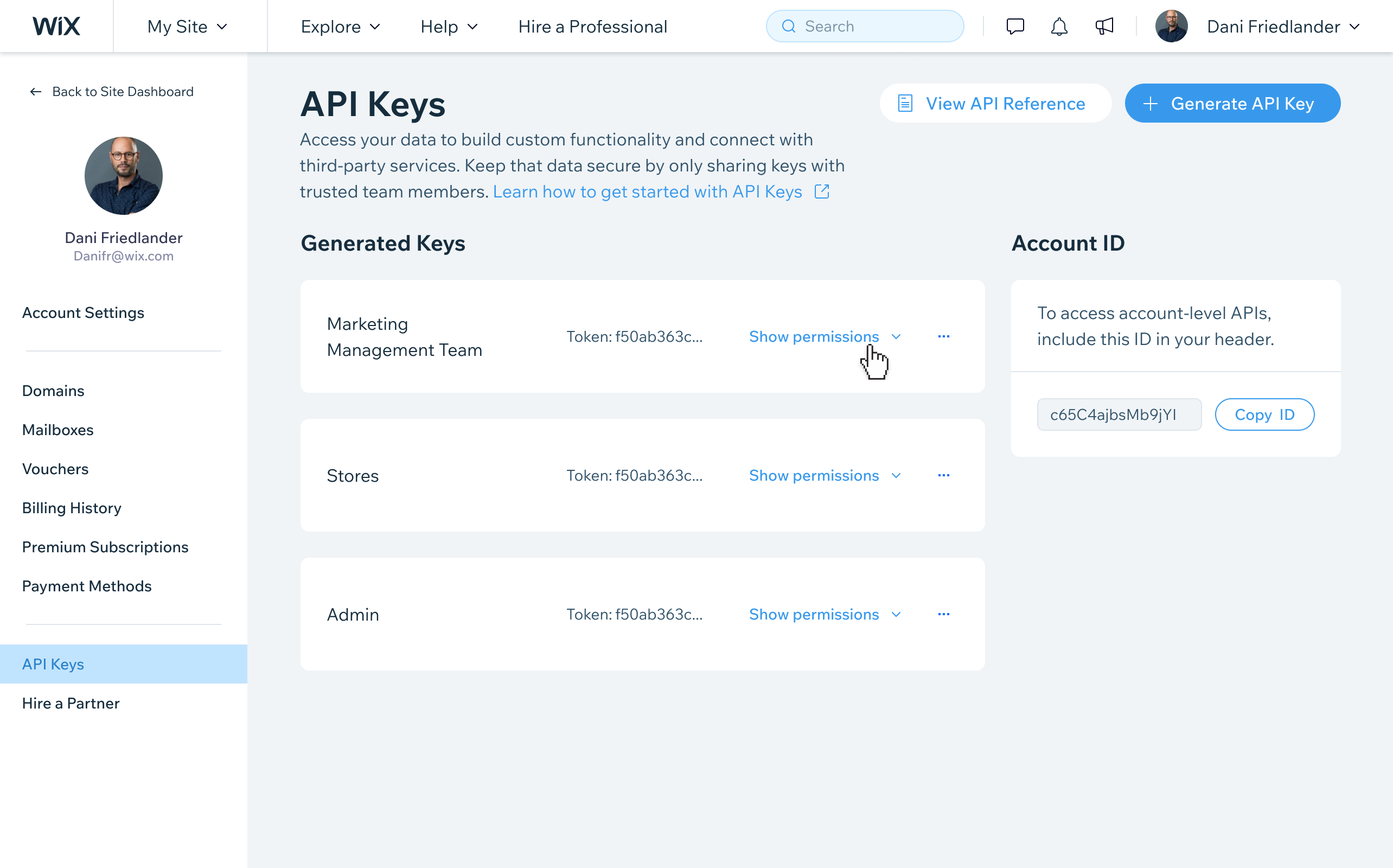Screen dimensions: 1393x868
Task: Expand the Explore menu
Action: [341, 27]
